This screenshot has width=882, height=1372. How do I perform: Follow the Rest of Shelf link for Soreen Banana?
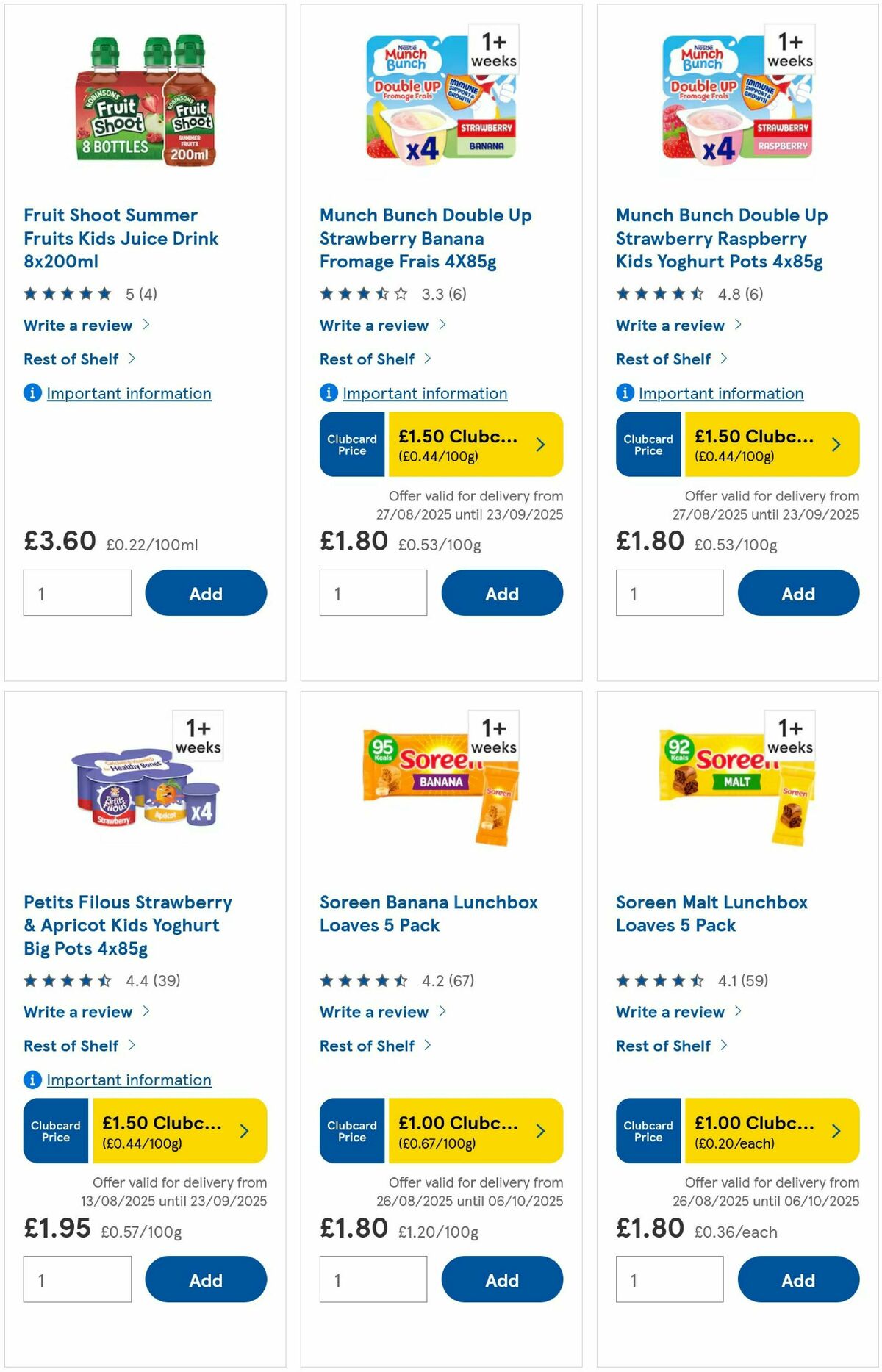368,1046
